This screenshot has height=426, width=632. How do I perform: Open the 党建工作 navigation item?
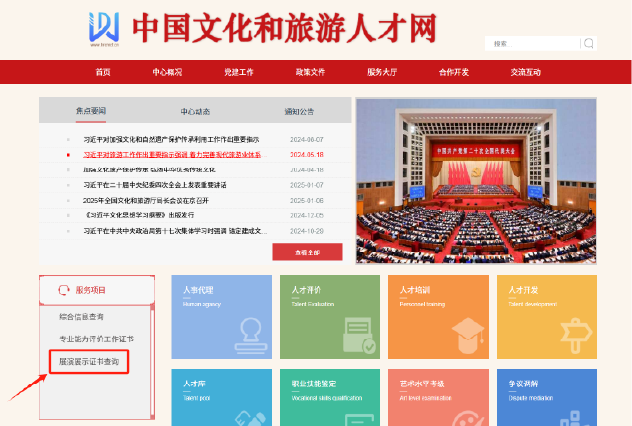point(239,72)
